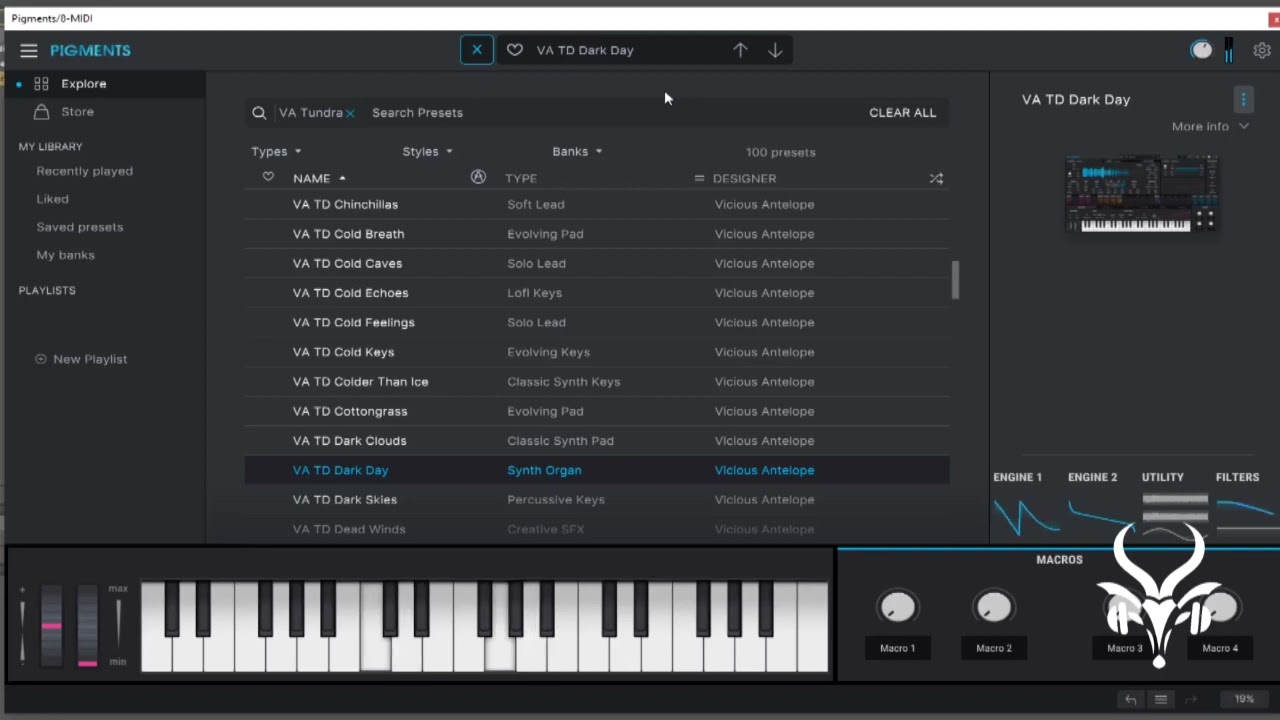This screenshot has width=1280, height=720.
Task: Click the Macro 1 label field
Action: tap(897, 648)
